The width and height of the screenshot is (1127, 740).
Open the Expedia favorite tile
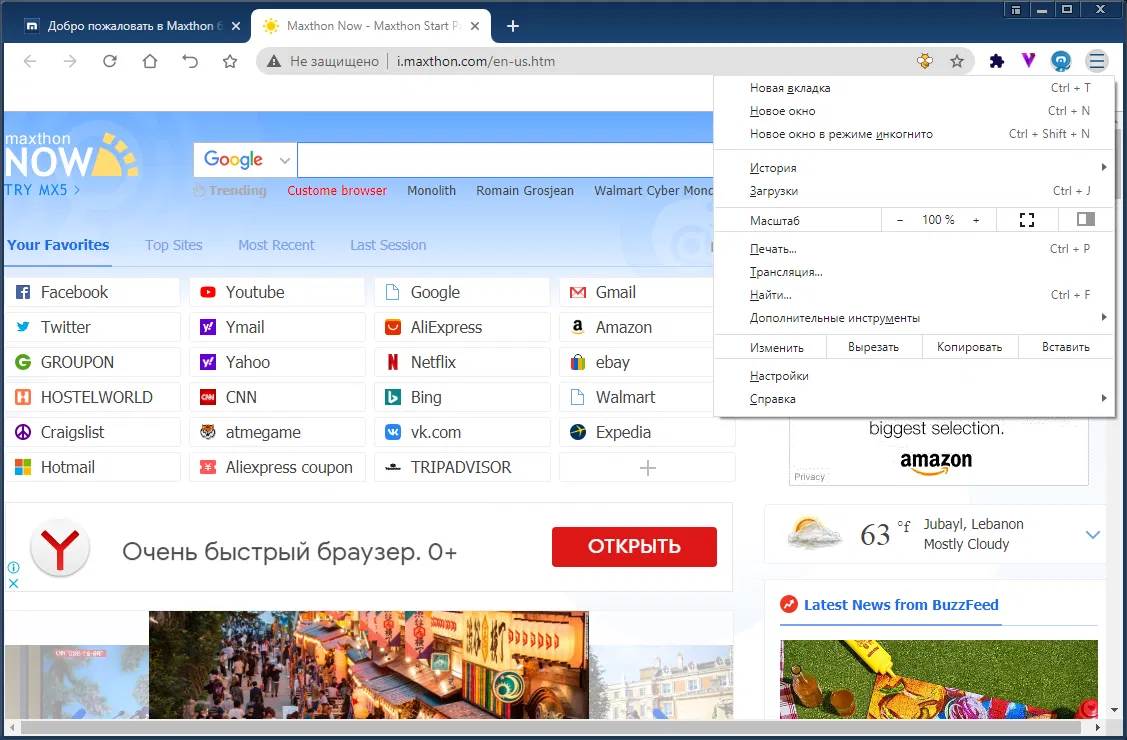[647, 433]
